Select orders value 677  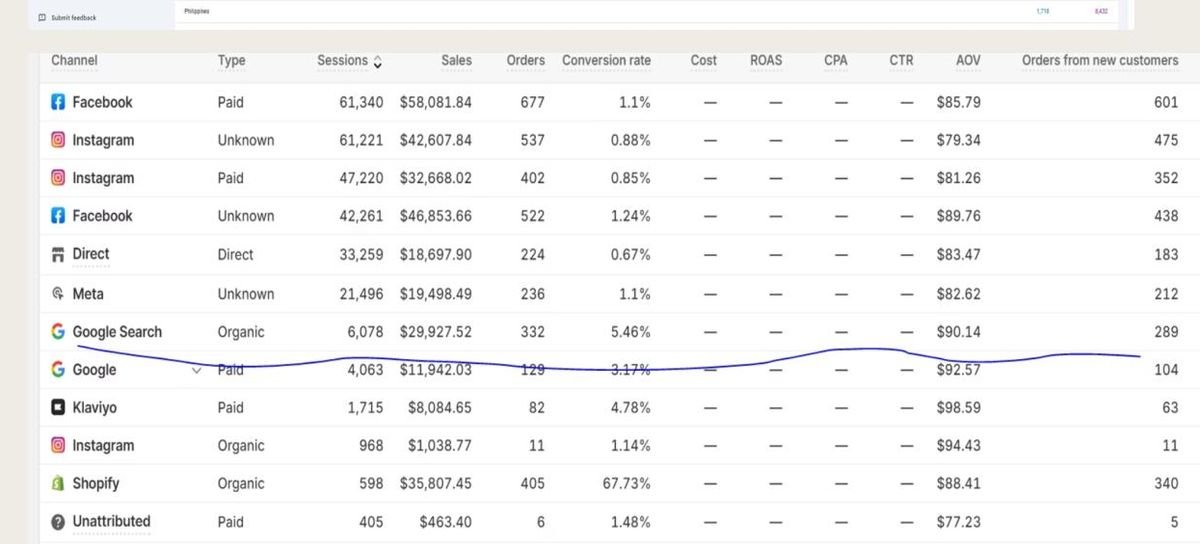533,102
